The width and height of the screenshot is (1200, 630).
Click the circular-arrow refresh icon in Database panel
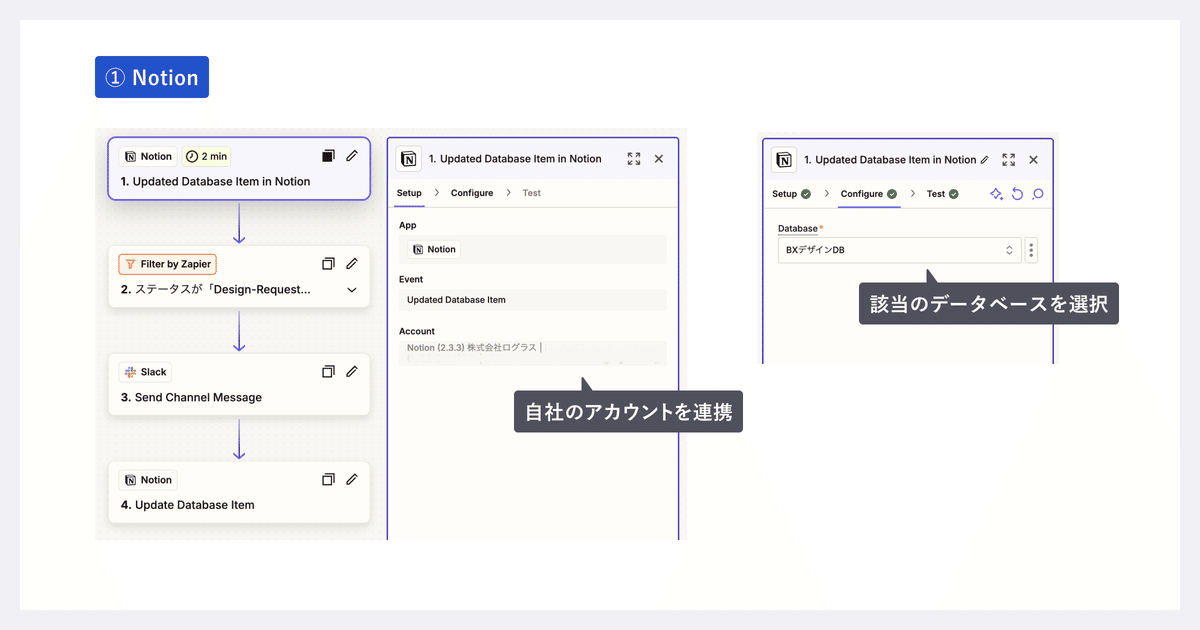coord(1018,194)
